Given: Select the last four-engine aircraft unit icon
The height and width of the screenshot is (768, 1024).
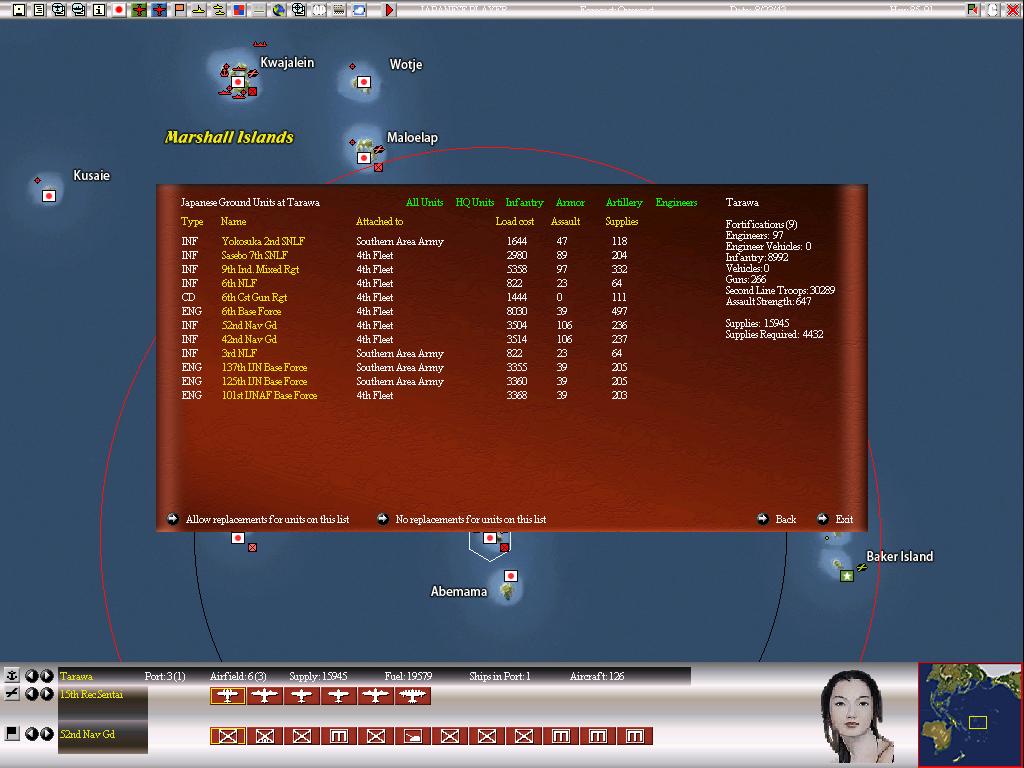Looking at the screenshot, I should 412,696.
